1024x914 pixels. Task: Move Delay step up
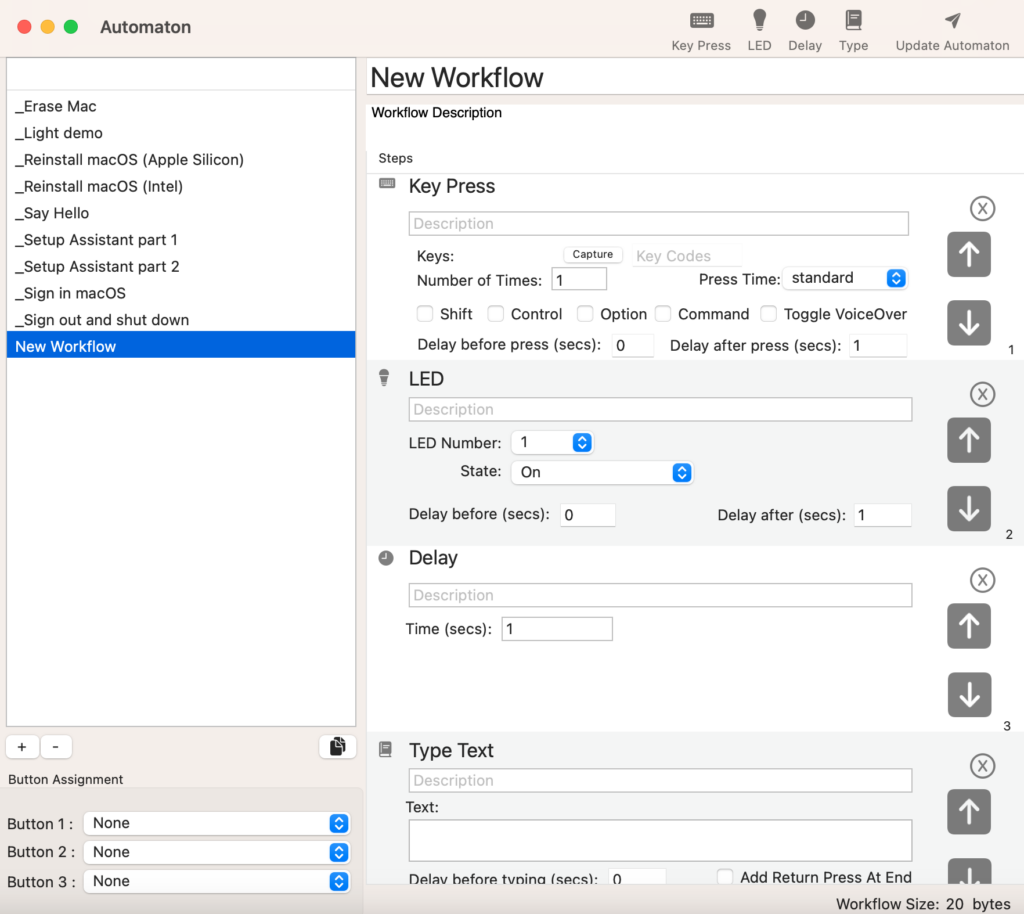pos(969,626)
